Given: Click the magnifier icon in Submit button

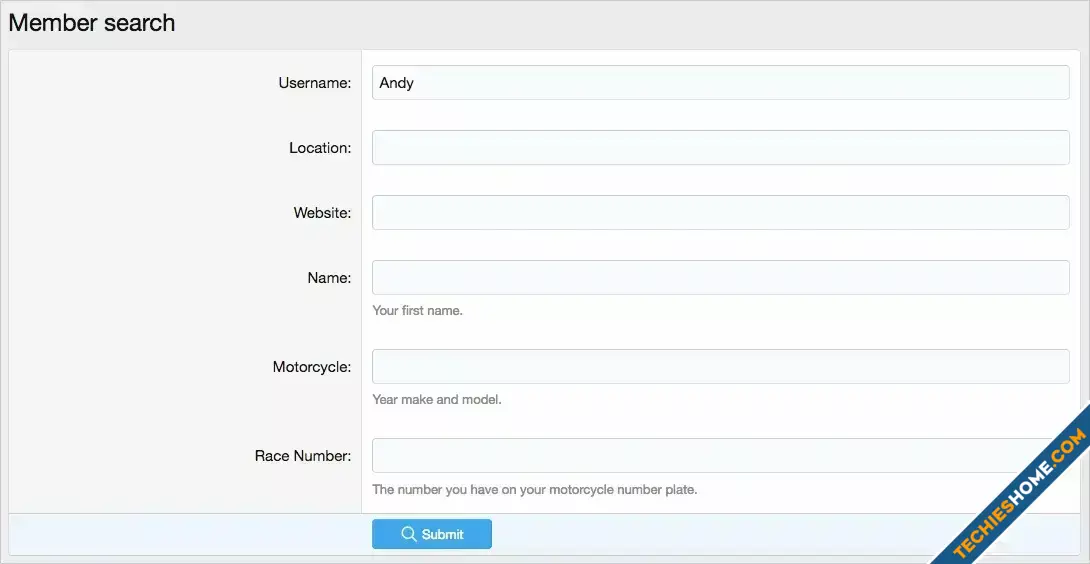Looking at the screenshot, I should coord(408,534).
